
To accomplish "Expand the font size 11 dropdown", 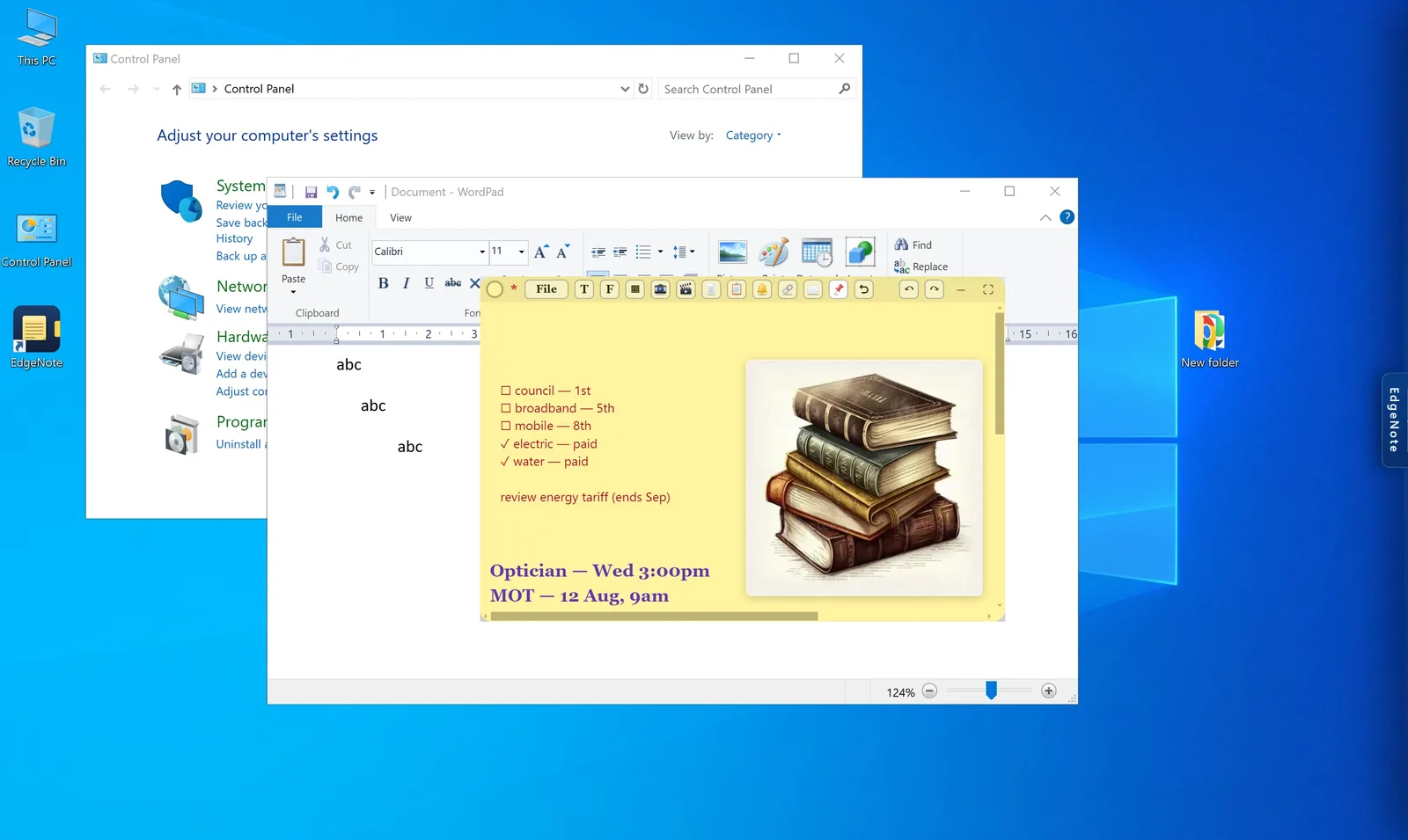I will [521, 252].
